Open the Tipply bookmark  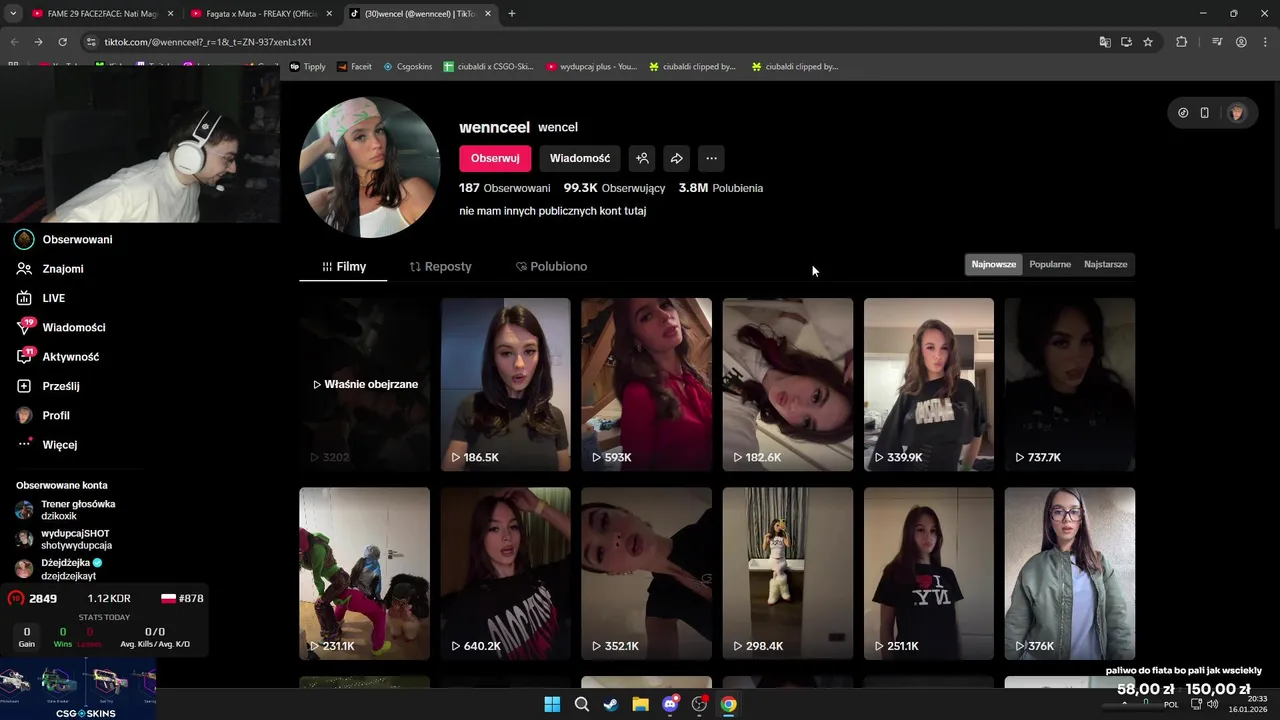tap(308, 67)
